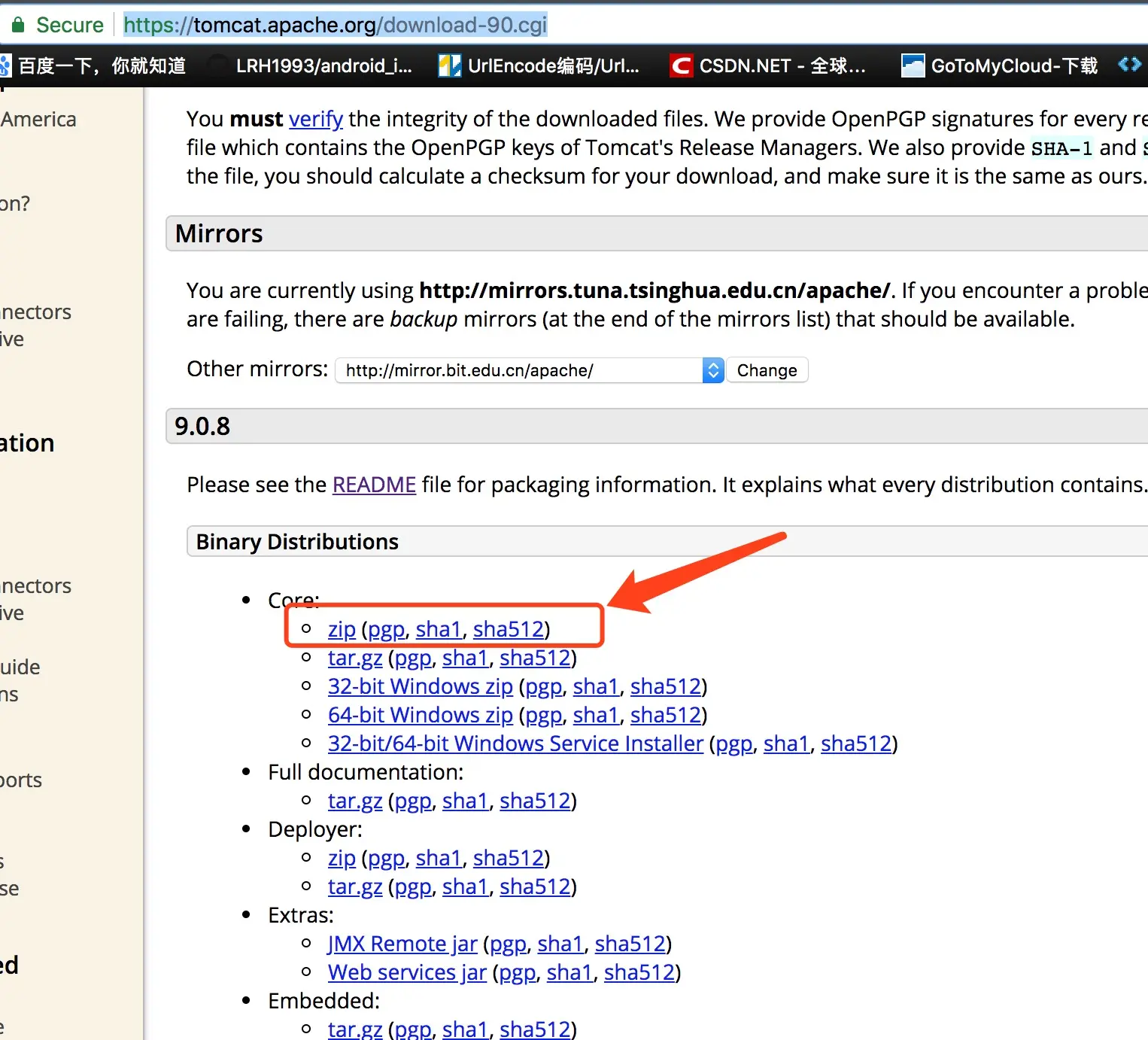The width and height of the screenshot is (1148, 1040).
Task: Download the Deployer tar.gz file
Action: click(x=355, y=886)
